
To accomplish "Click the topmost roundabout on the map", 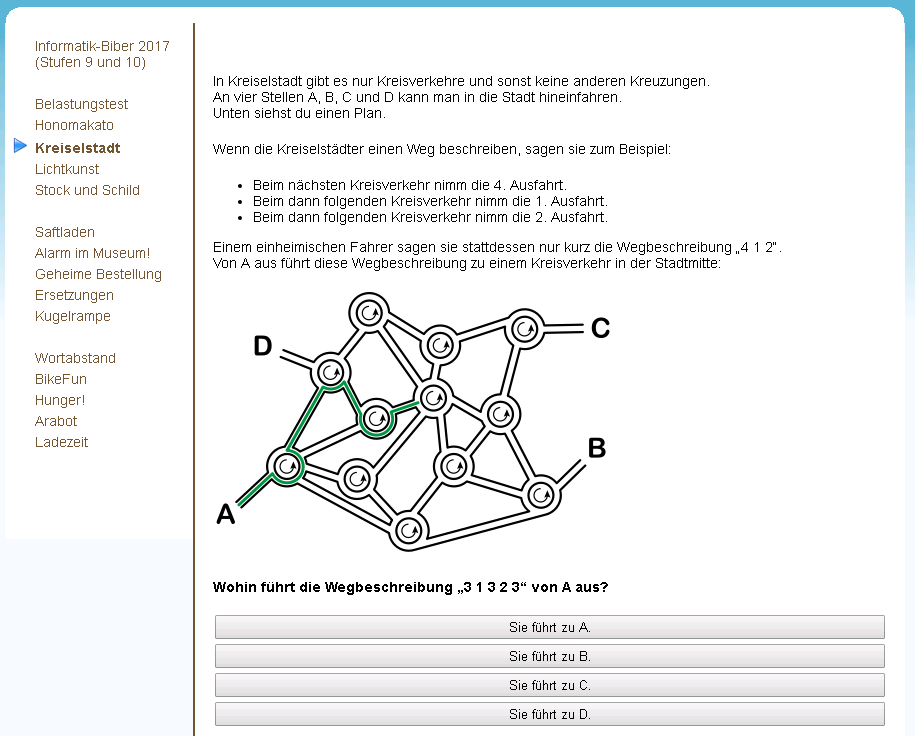I will pos(369,312).
